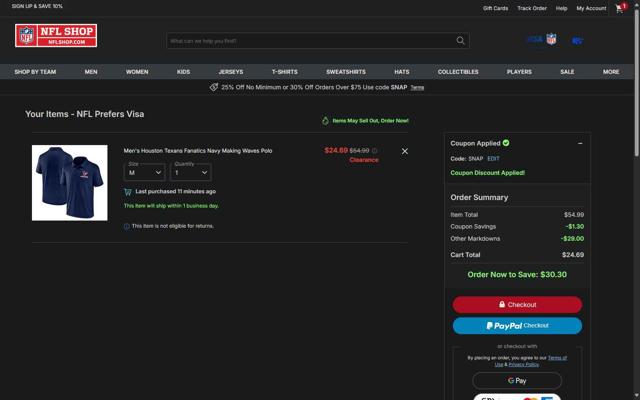Open the shopping cart icon
Image resolution: width=640 pixels, height=400 pixels.
[620, 8]
